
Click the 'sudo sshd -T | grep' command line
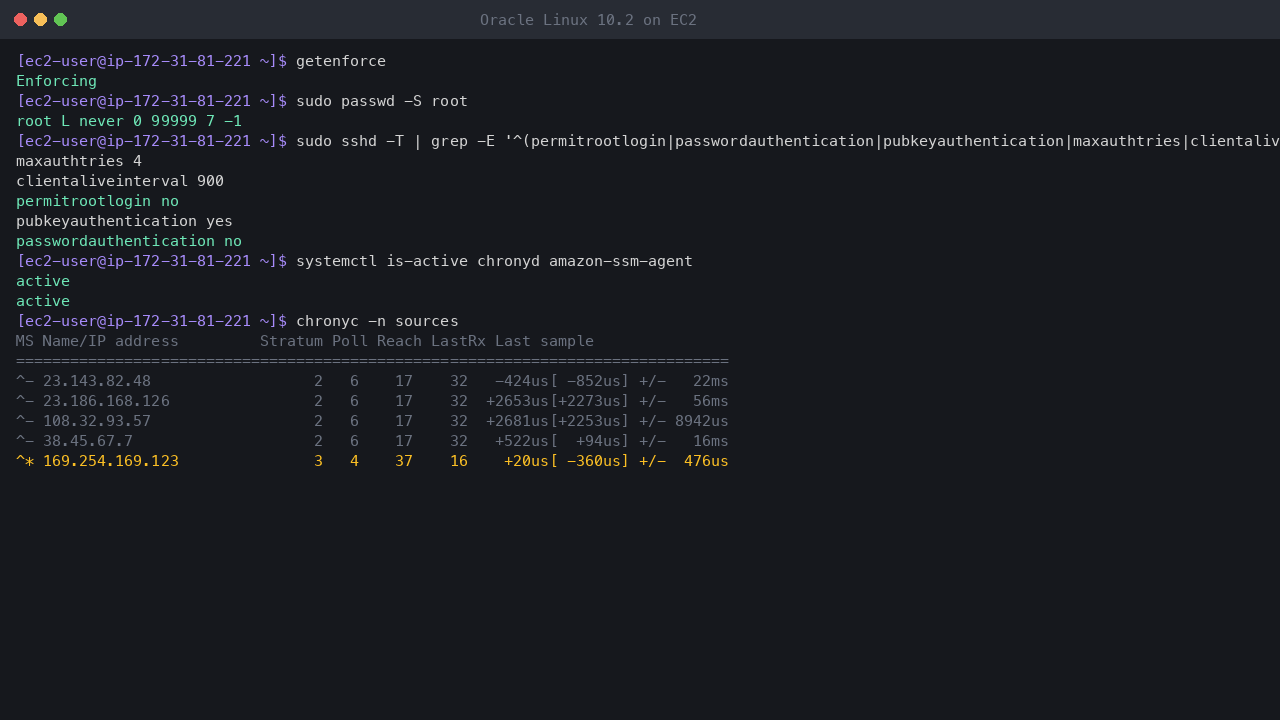coord(788,141)
